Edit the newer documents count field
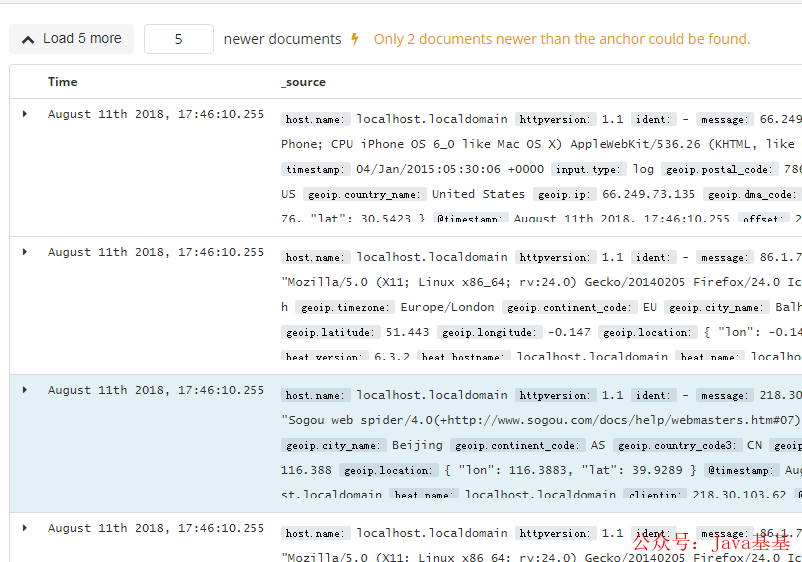Viewport: 802px width, 562px height. pos(179,39)
